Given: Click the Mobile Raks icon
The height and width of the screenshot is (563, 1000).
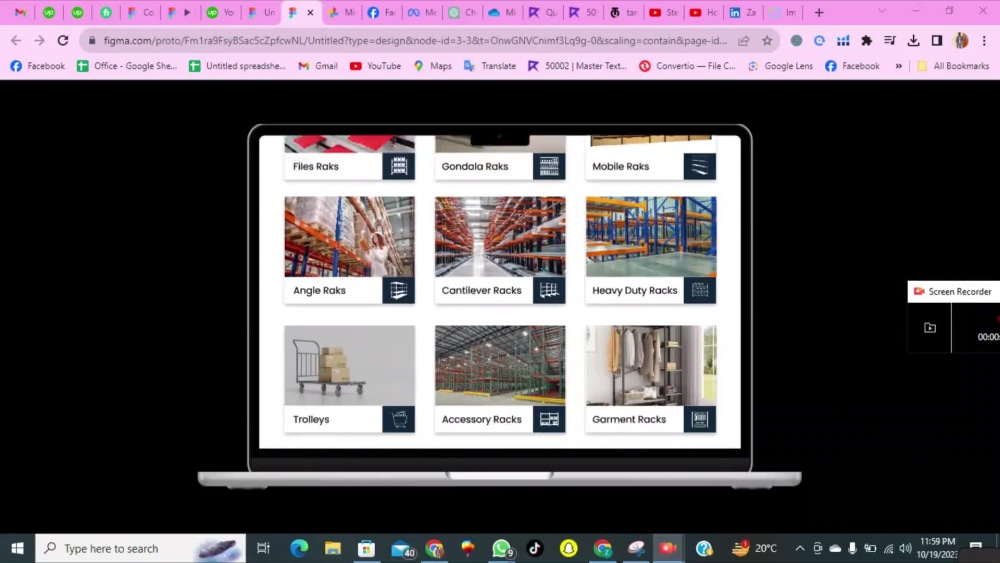Looking at the screenshot, I should 700,166.
